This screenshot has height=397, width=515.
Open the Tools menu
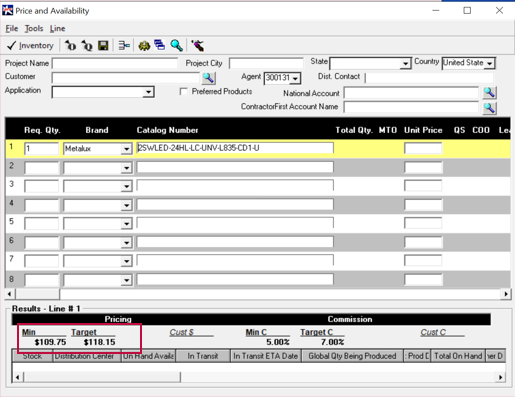point(34,29)
